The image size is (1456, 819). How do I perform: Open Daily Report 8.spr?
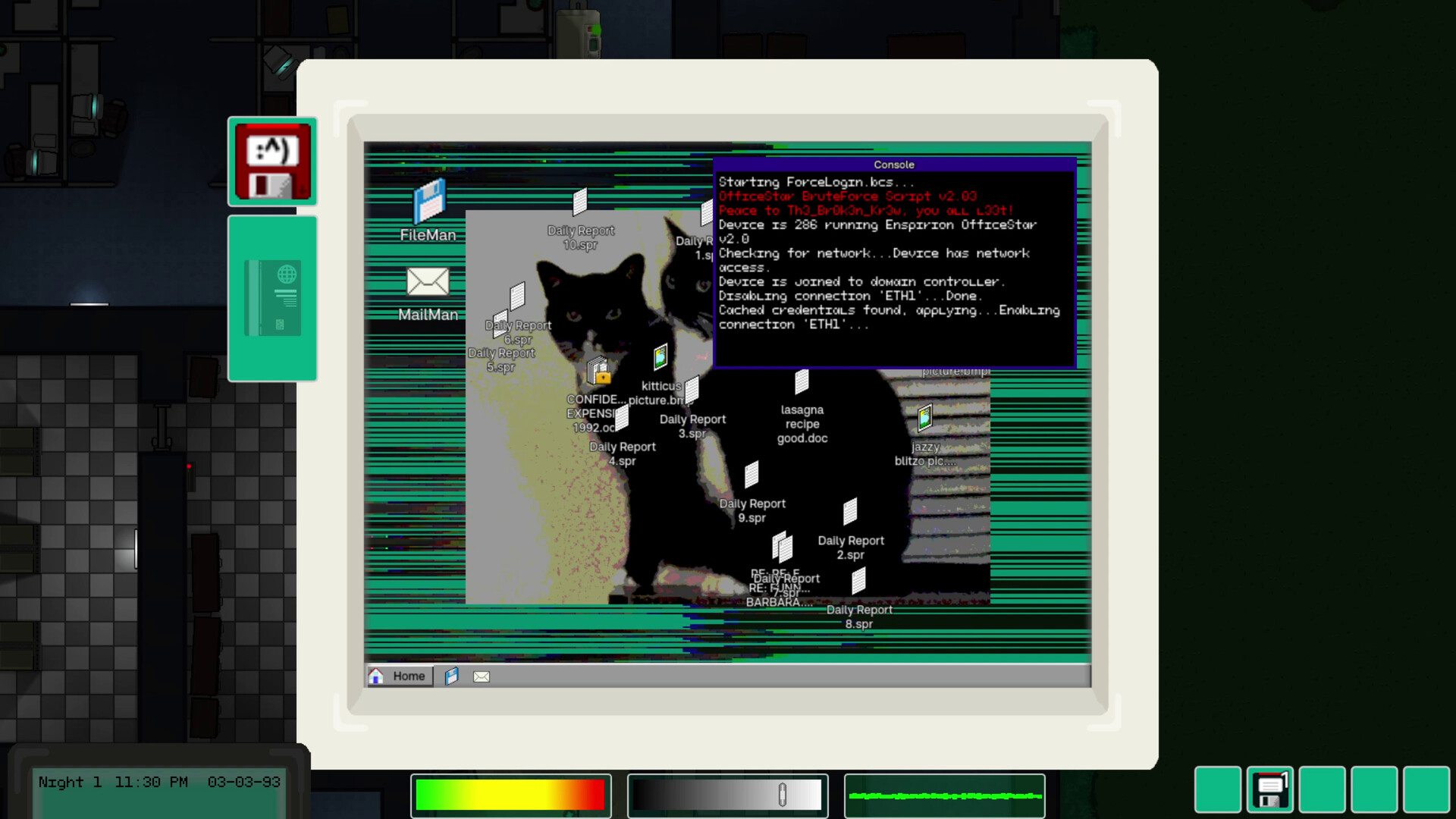858,582
